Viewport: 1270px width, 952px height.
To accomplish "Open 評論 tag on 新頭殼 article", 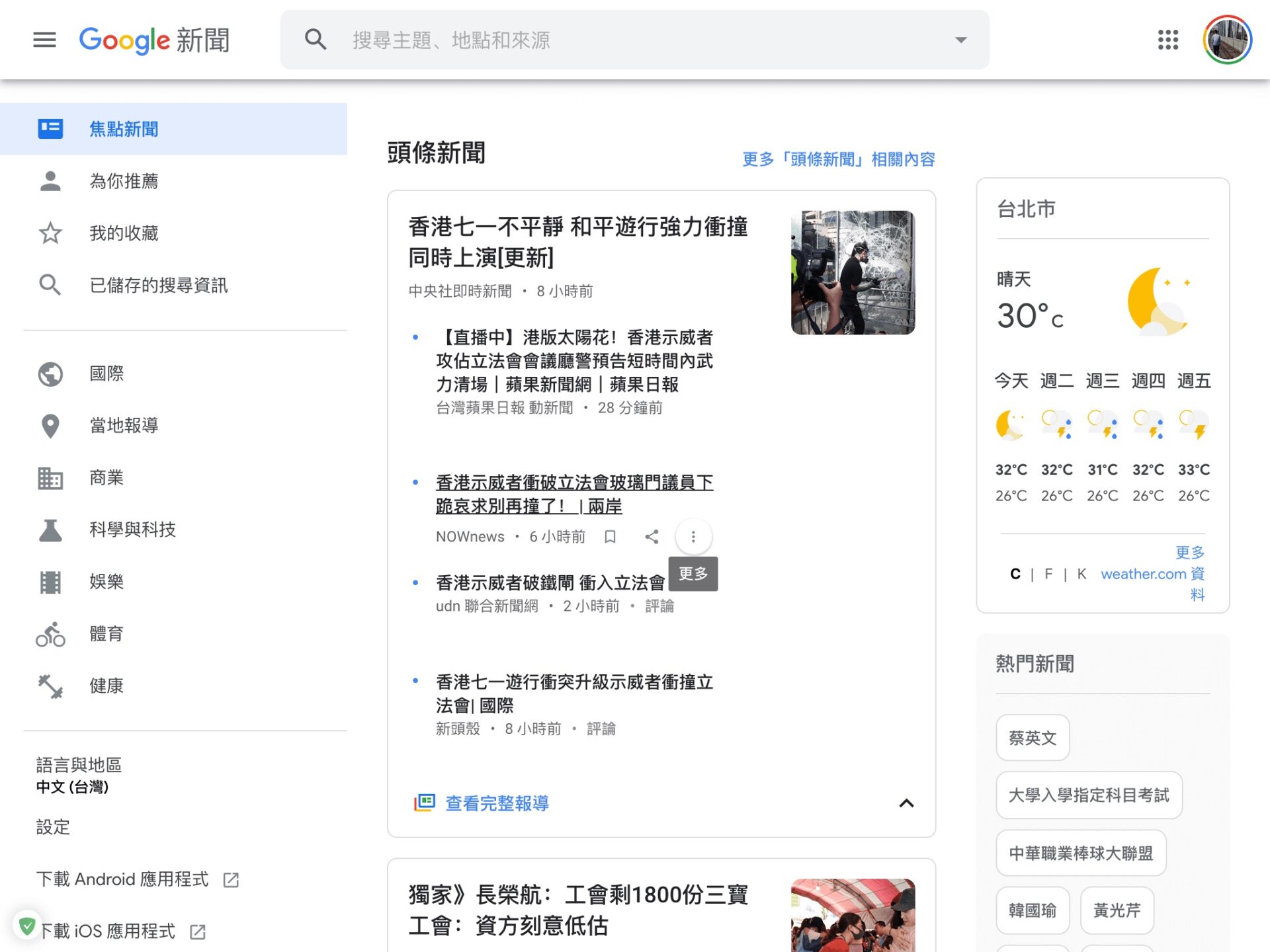I will point(601,729).
